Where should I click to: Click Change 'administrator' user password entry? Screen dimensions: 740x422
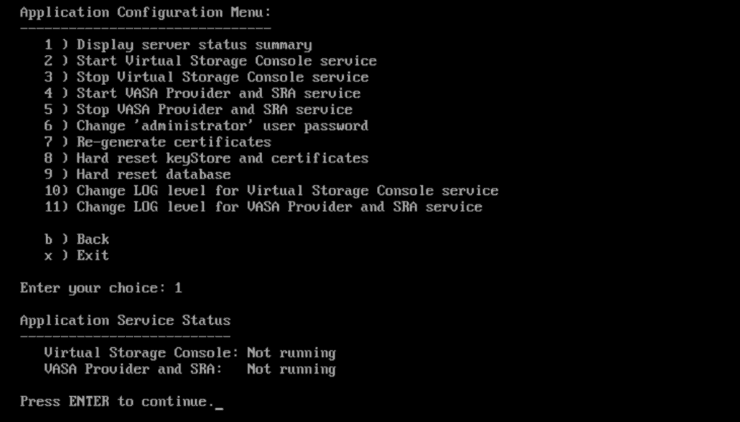point(206,126)
